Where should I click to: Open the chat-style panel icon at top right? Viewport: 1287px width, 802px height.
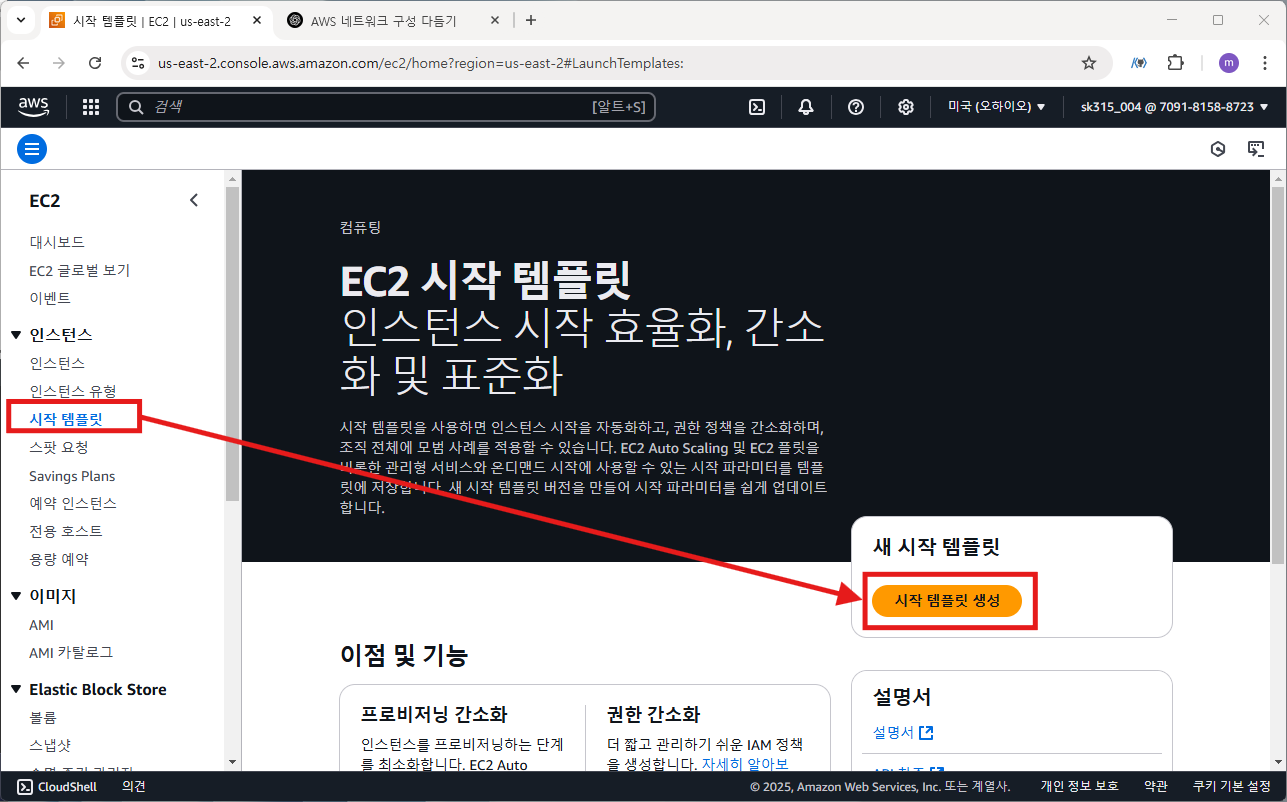pos(1256,150)
